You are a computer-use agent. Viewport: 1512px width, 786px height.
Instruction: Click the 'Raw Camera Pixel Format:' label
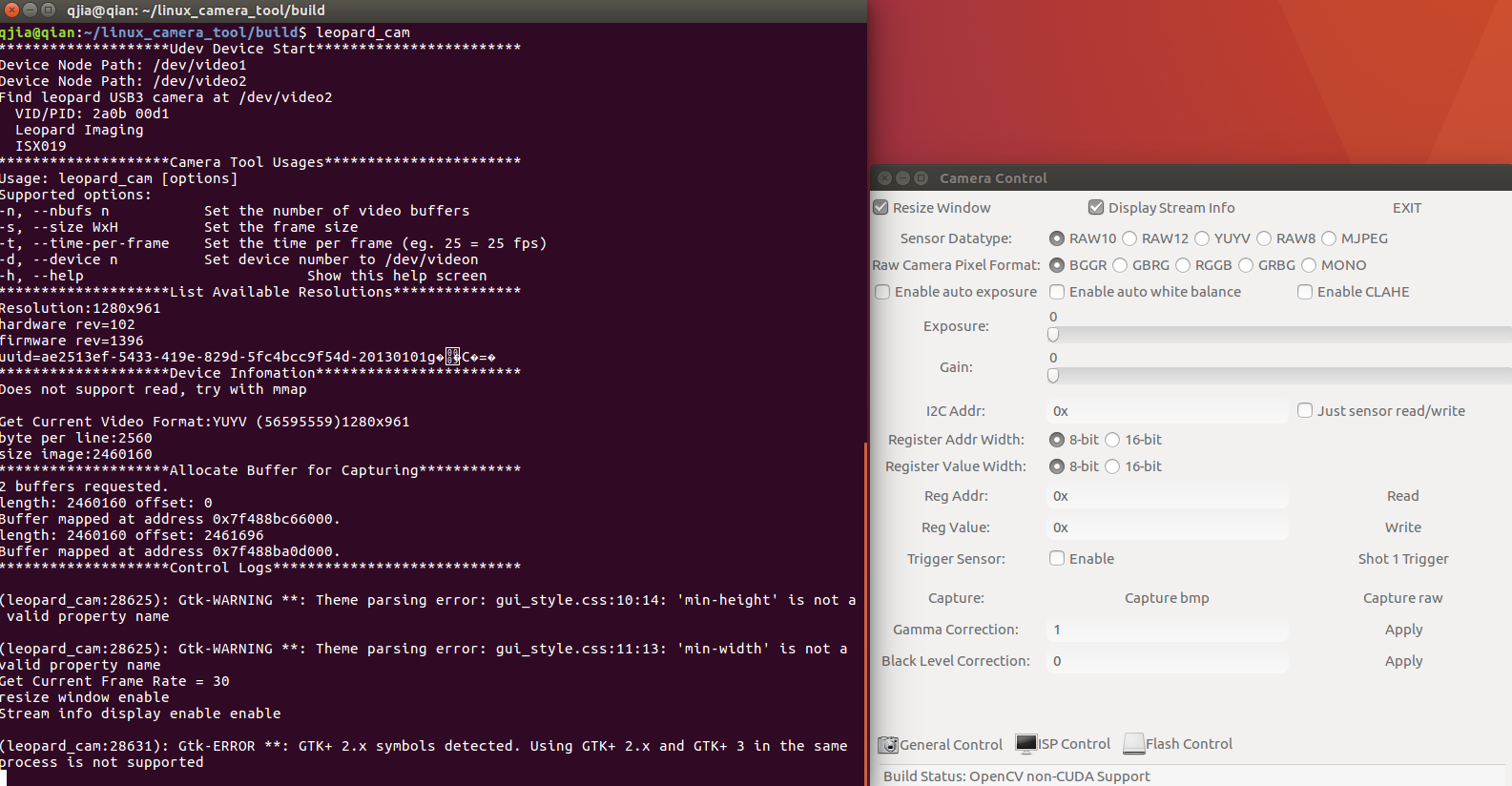coord(956,265)
